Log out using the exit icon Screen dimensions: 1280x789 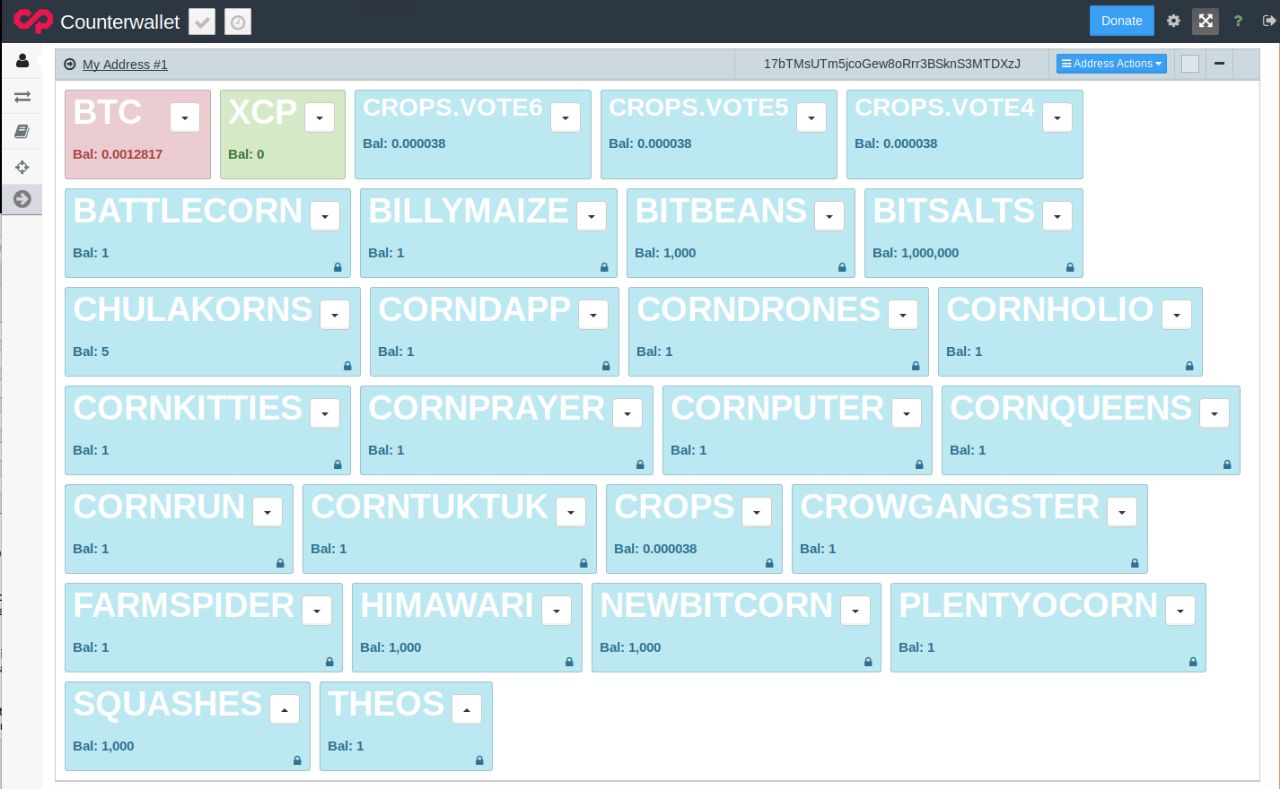(x=1269, y=20)
